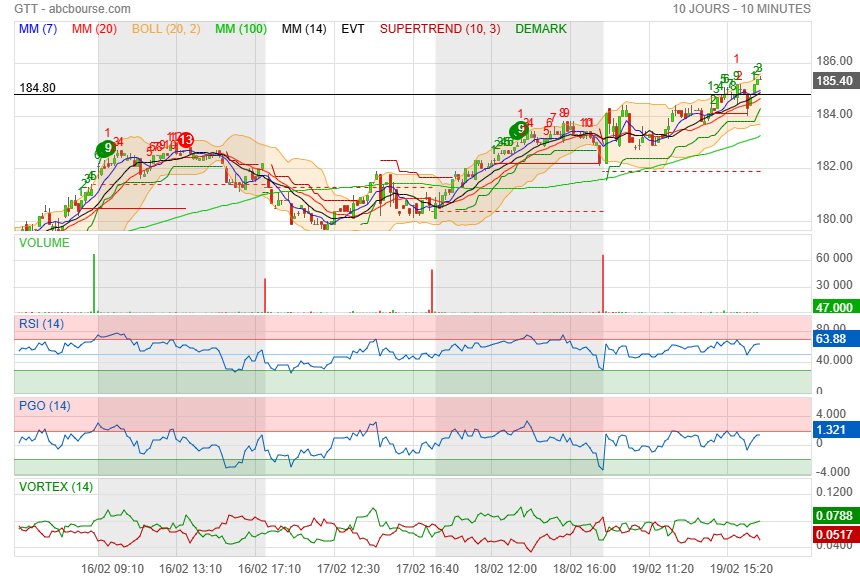Click the red 0.0517 Vortex value swatch
860x579 pixels.
pyautogui.click(x=834, y=535)
